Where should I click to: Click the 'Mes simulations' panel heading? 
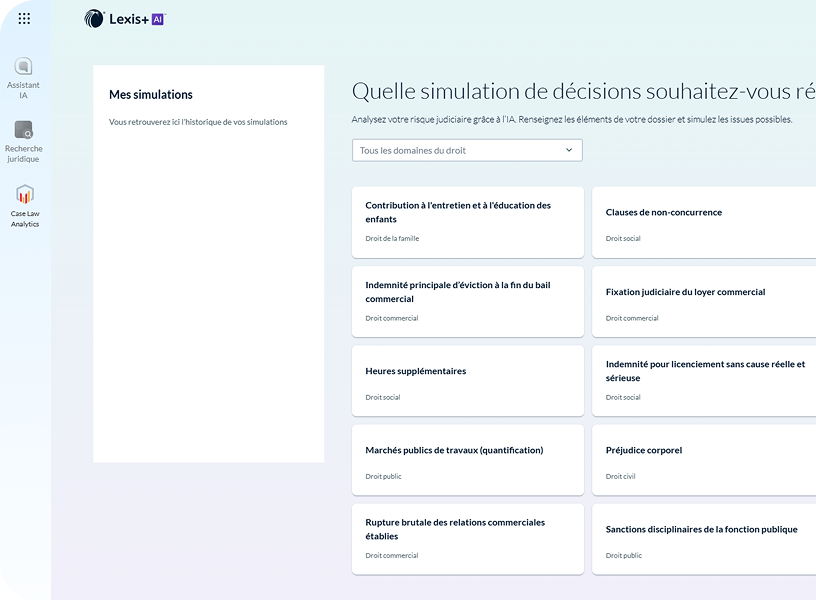pos(151,95)
